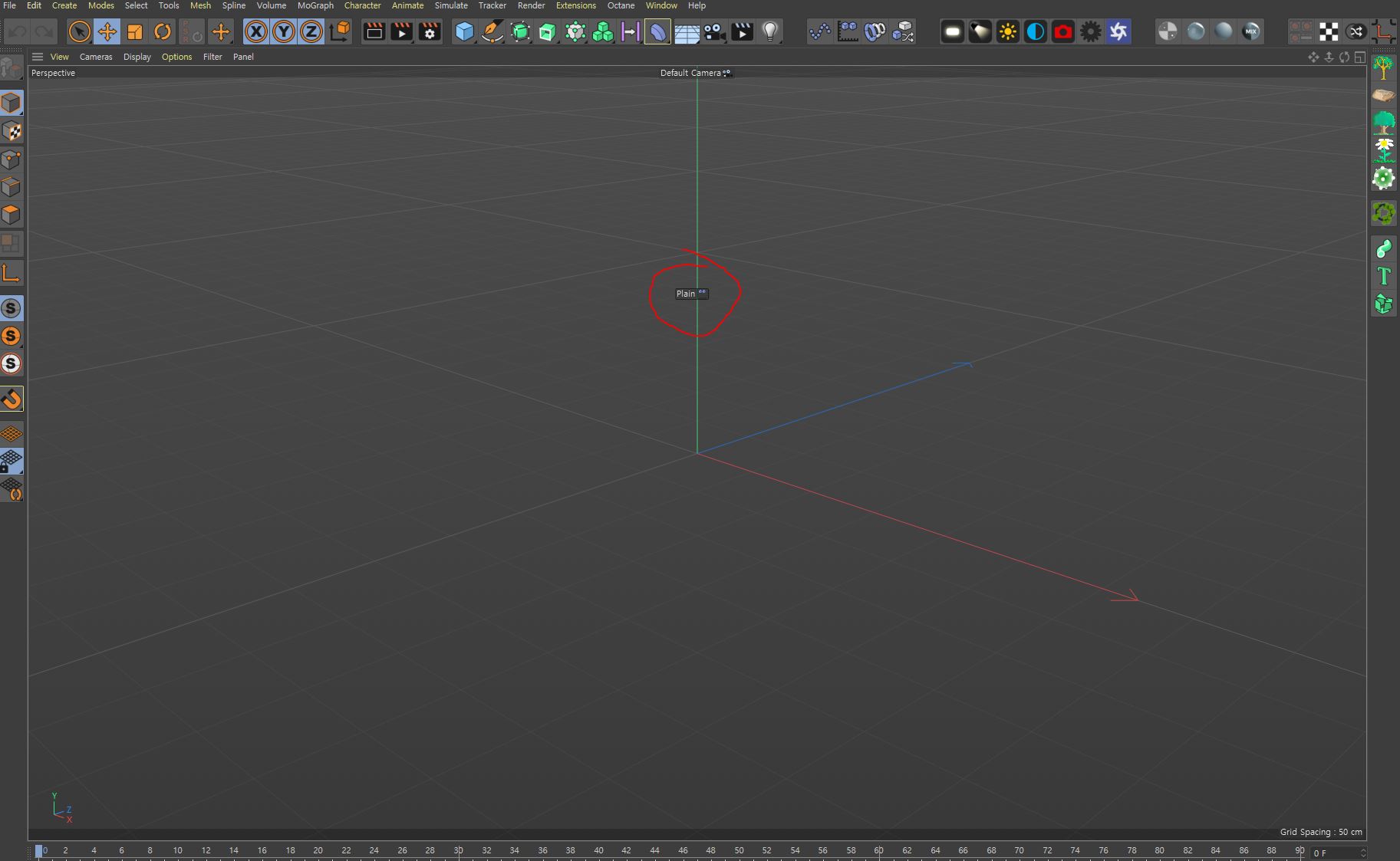Open Octane Settings gear icon
The height and width of the screenshot is (861, 1400).
[1091, 31]
